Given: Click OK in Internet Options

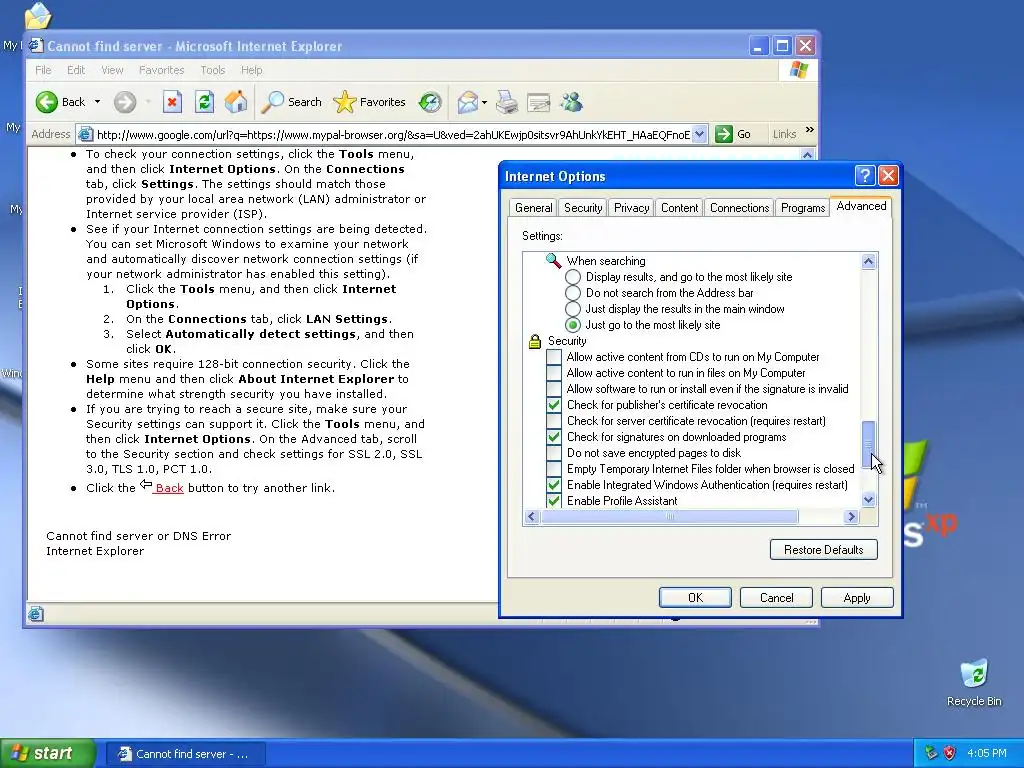Looking at the screenshot, I should pyautogui.click(x=695, y=598).
